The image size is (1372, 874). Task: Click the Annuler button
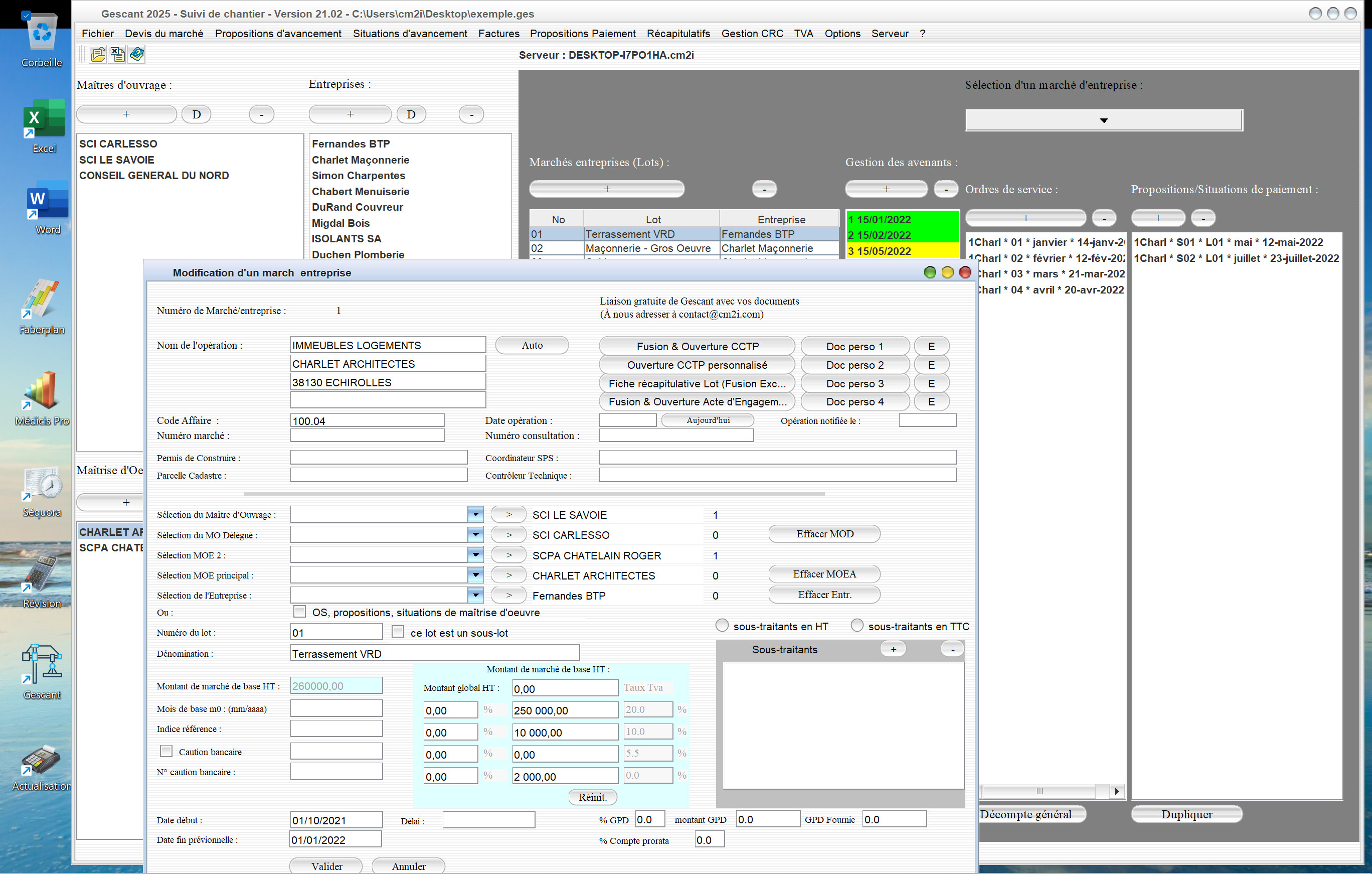click(409, 866)
